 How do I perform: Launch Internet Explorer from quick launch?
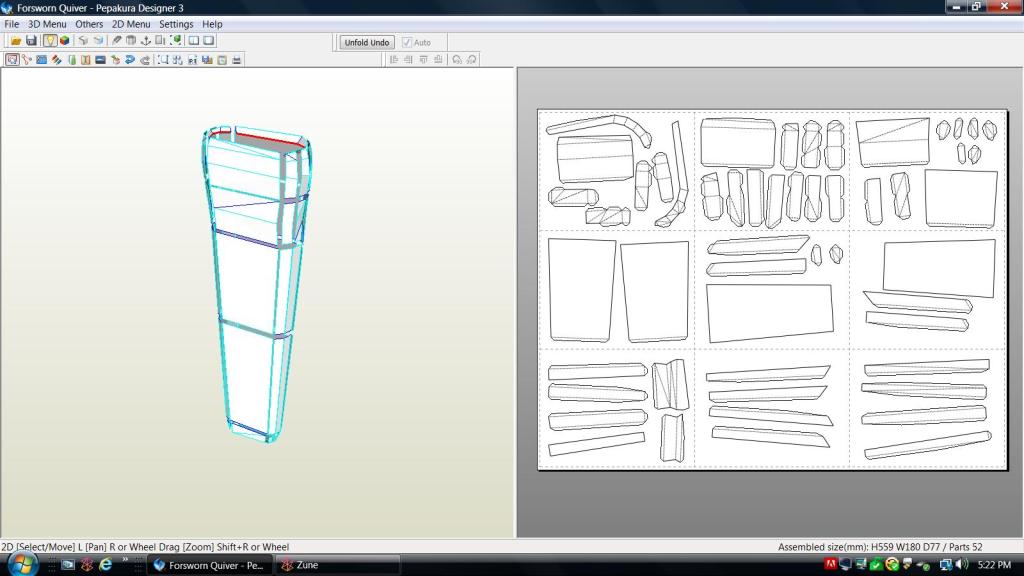(x=105, y=564)
